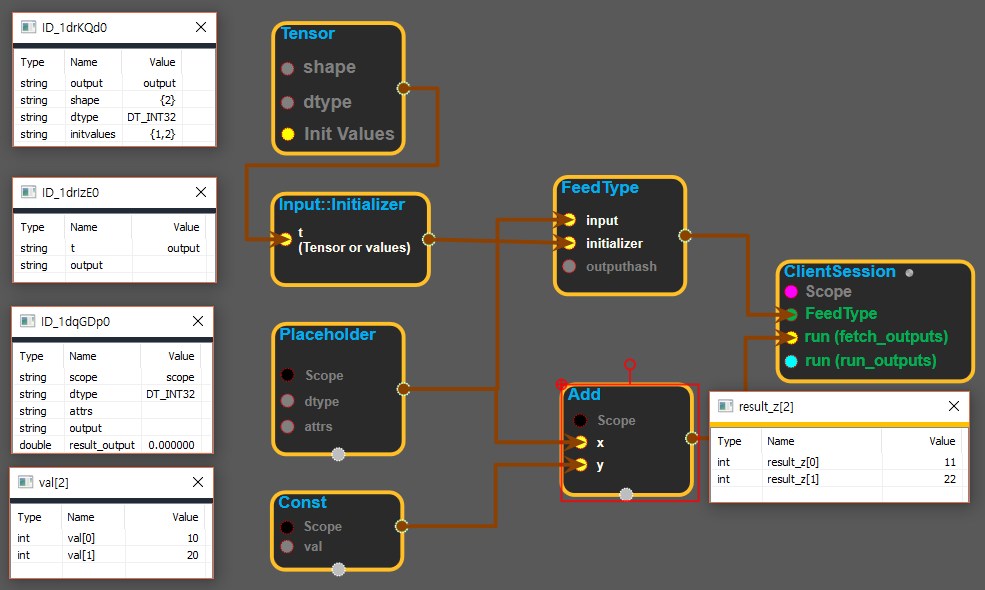Image resolution: width=985 pixels, height=590 pixels.
Task: Click the outputhash port on FeedType node
Action: click(569, 266)
